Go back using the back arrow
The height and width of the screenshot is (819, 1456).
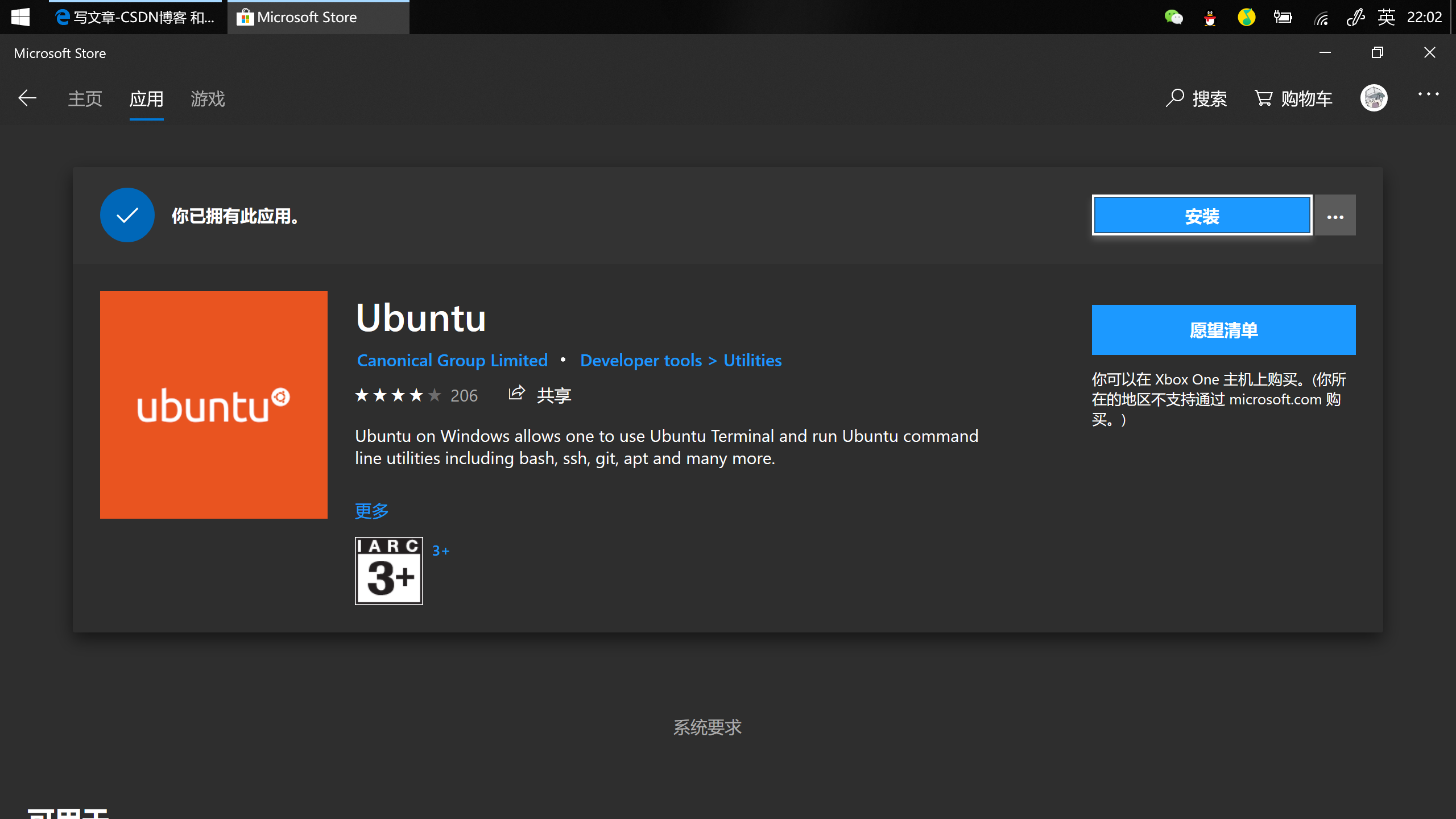tap(27, 98)
